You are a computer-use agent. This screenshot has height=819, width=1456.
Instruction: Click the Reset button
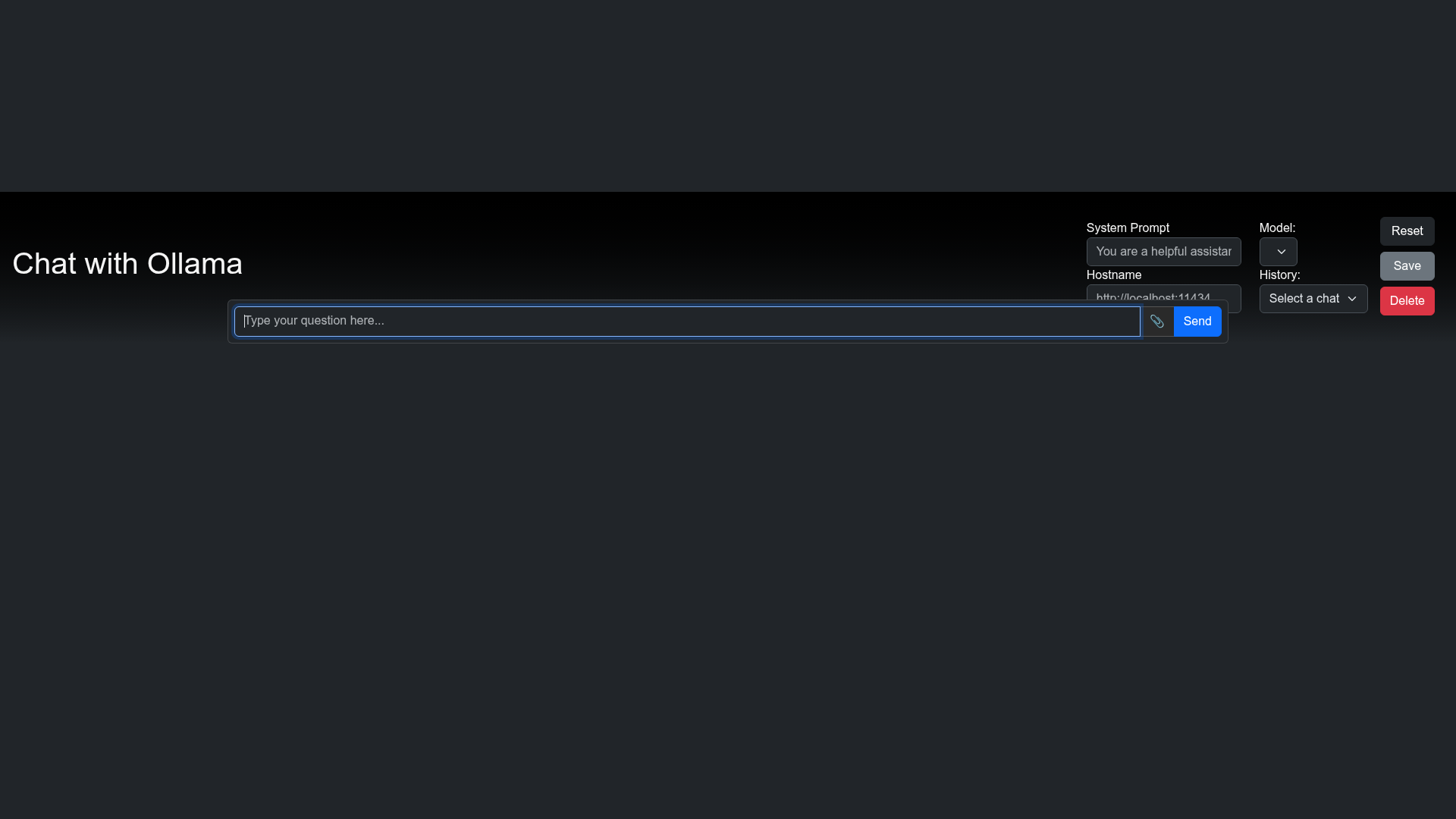click(x=1407, y=231)
